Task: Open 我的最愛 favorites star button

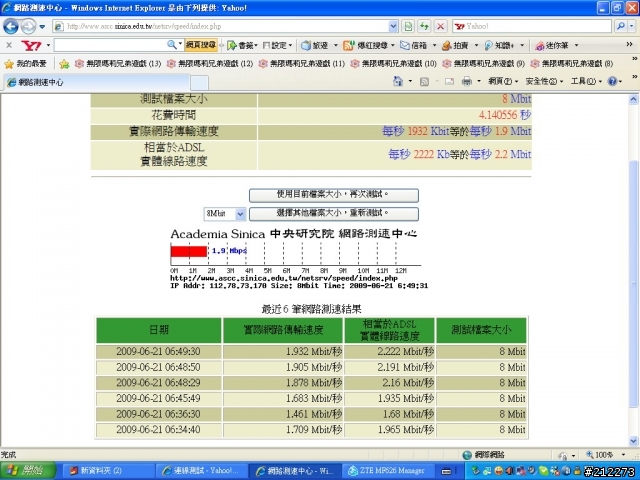Action: point(25,64)
